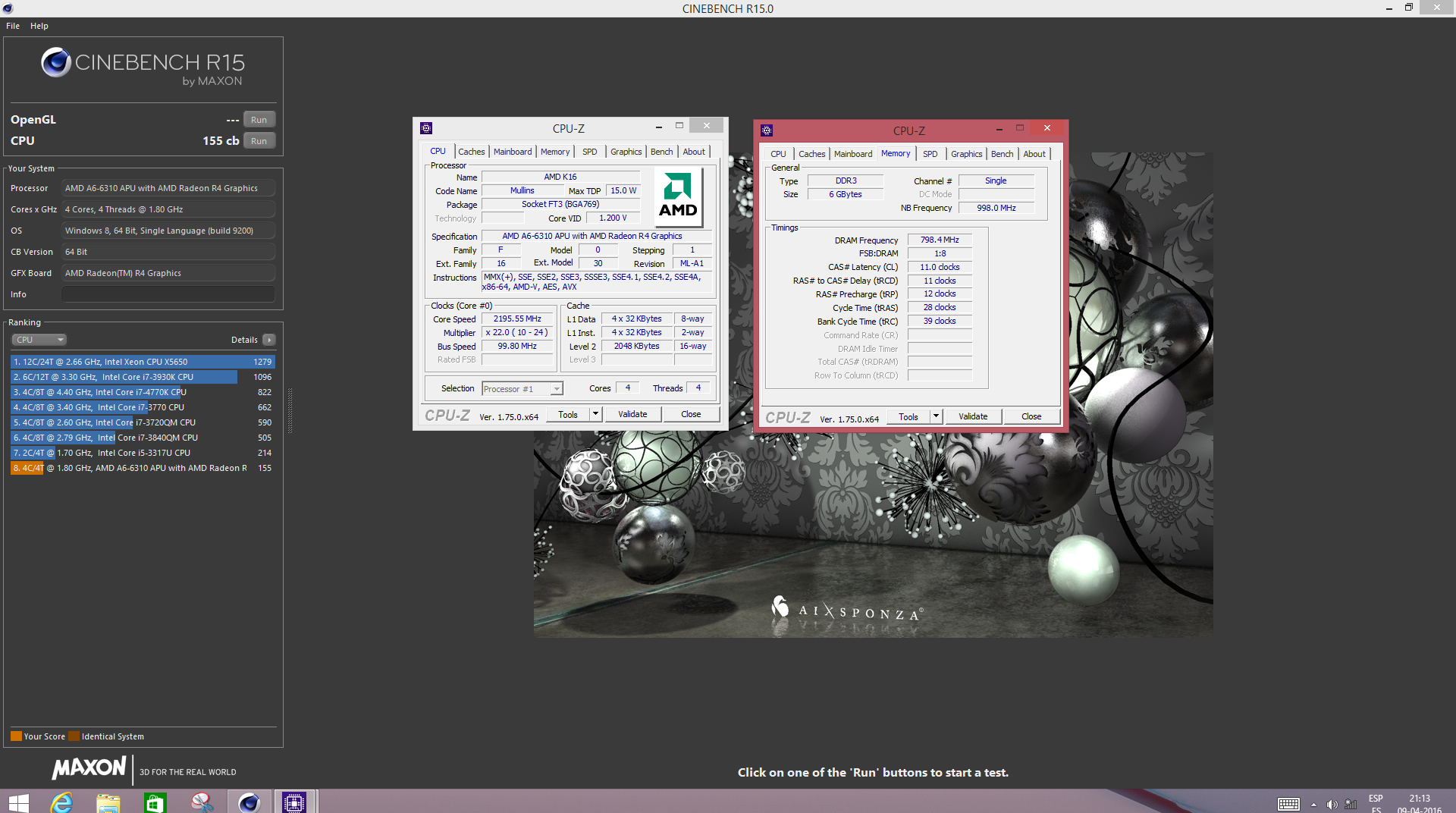Switch to CPU tab in red CPU-Z
Image resolution: width=1456 pixels, height=813 pixels.
point(779,154)
